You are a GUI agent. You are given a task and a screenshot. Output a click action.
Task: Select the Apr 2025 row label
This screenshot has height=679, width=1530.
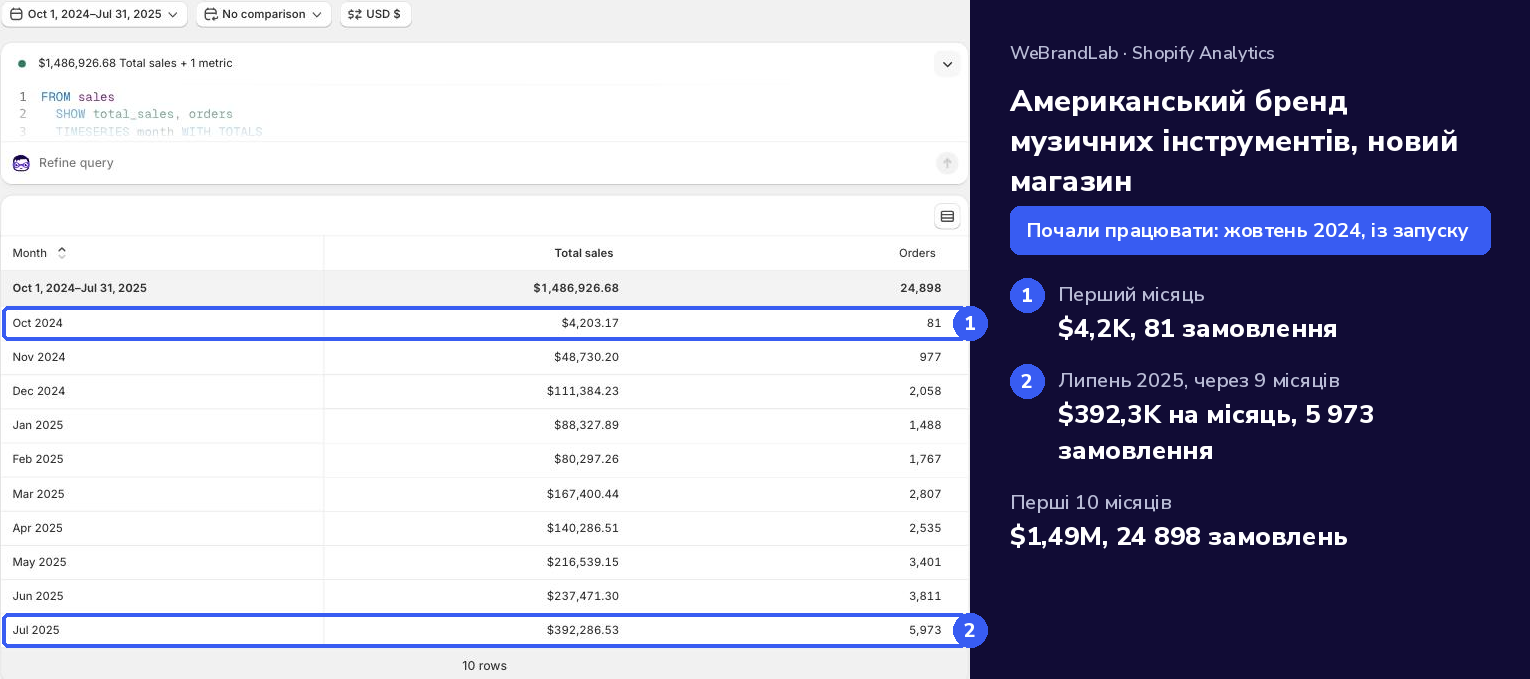coord(37,528)
